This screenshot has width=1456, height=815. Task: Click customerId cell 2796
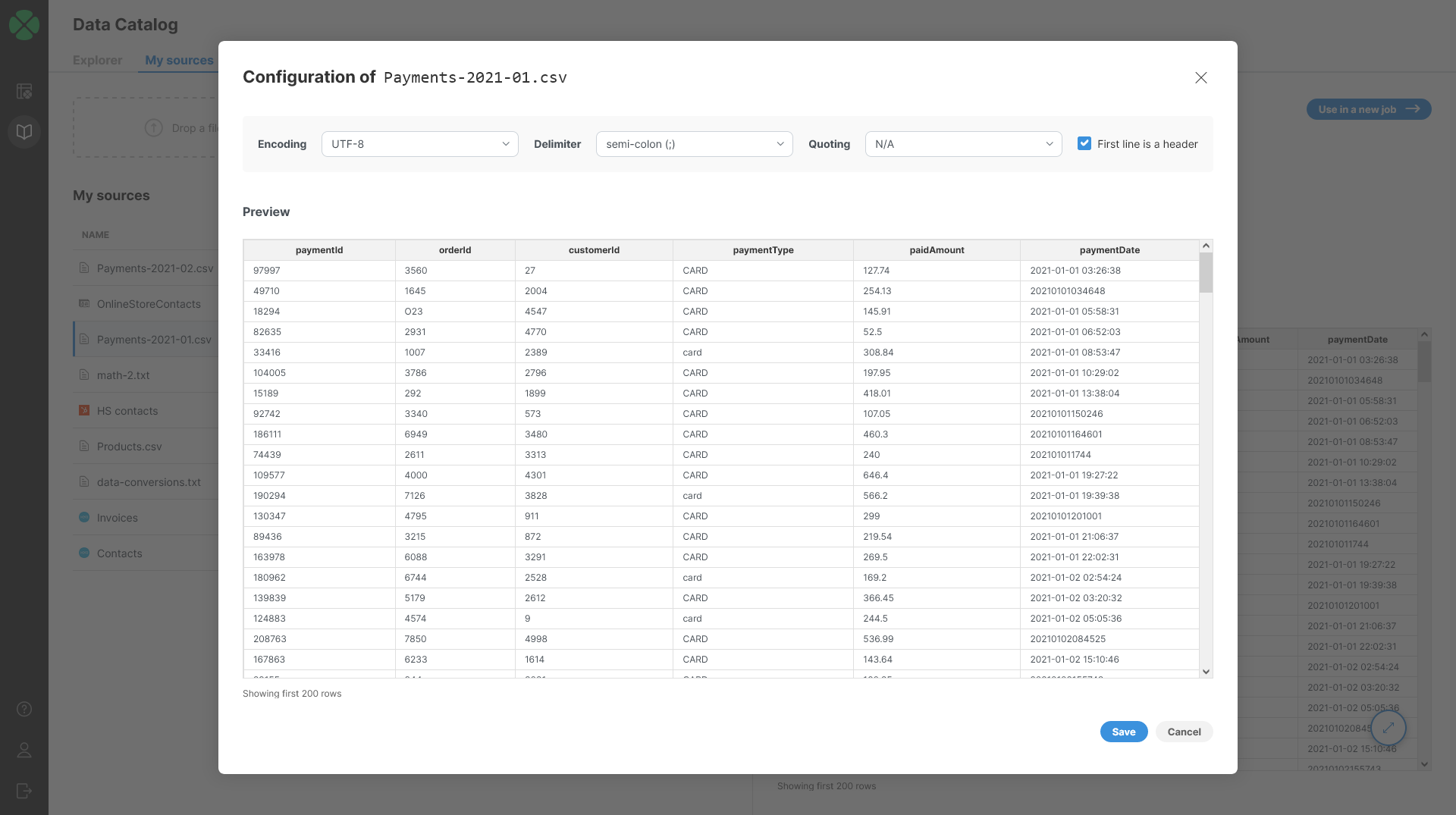594,373
